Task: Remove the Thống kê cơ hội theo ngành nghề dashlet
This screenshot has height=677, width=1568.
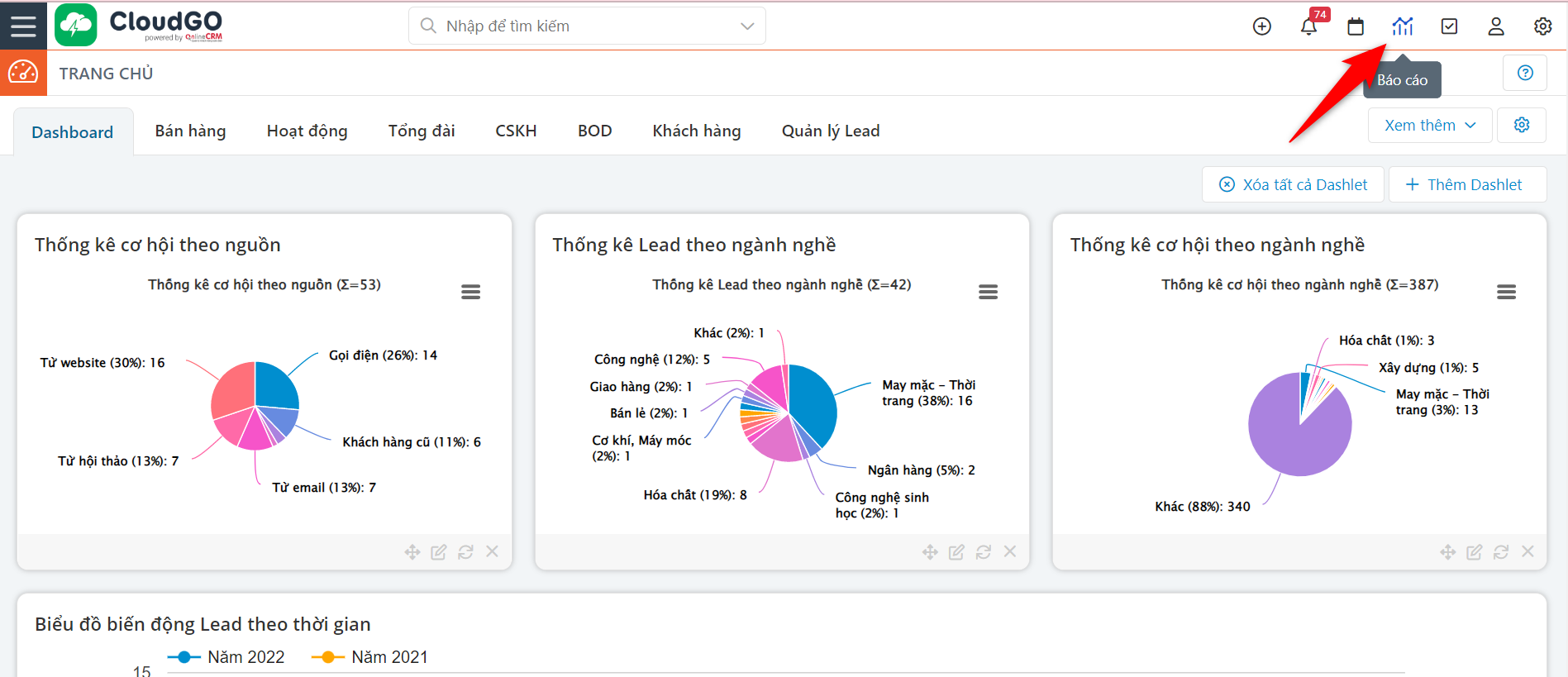Action: (1527, 551)
